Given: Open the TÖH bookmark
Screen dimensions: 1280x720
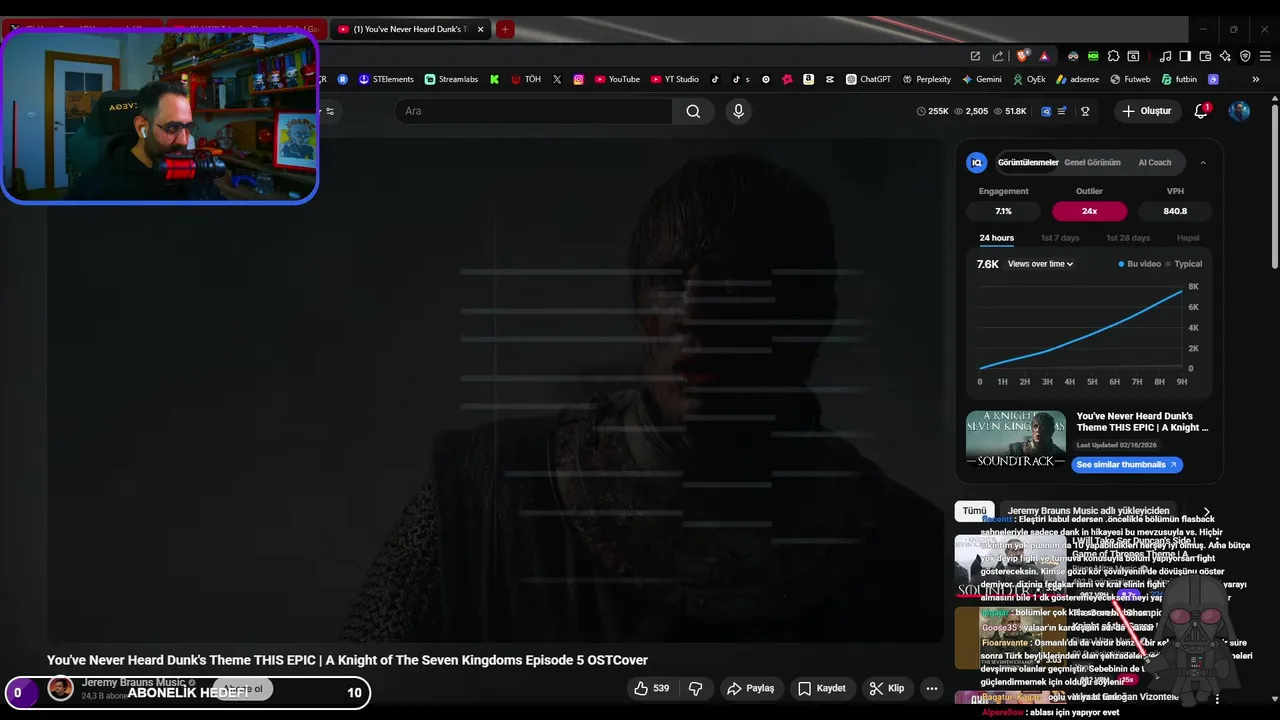Looking at the screenshot, I should pos(526,79).
